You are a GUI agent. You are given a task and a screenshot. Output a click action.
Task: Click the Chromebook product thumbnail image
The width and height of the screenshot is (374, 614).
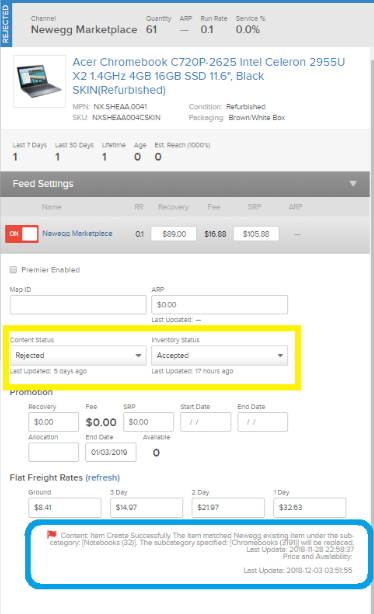click(39, 81)
